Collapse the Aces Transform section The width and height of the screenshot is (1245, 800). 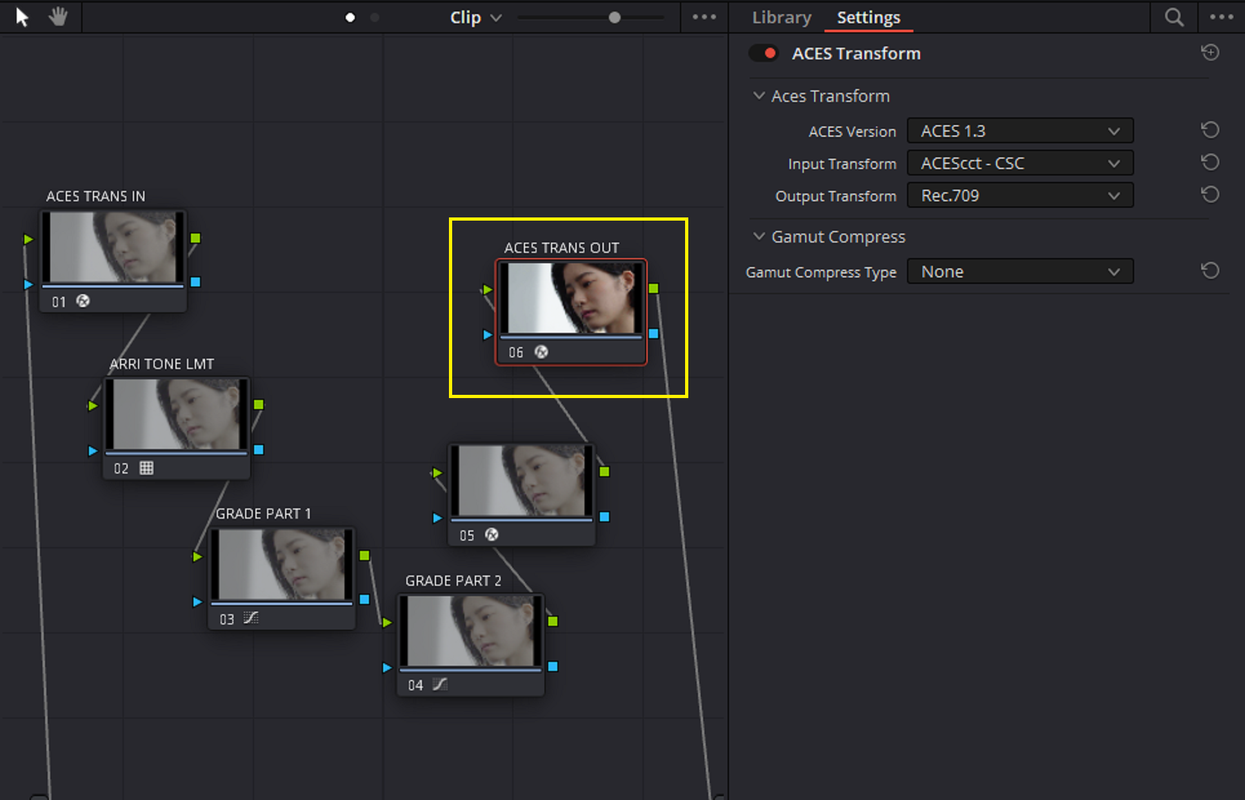[758, 96]
